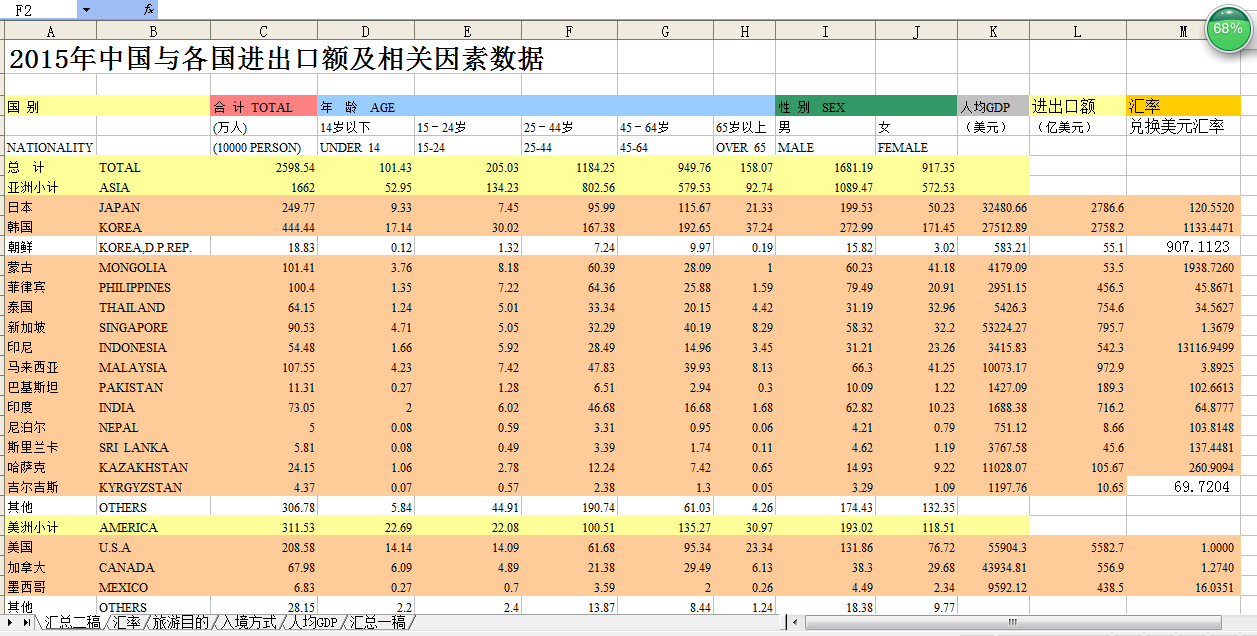Screen dimensions: 1257x636
Task: Click the KYRGYZSTAN cell
Action: point(153,487)
